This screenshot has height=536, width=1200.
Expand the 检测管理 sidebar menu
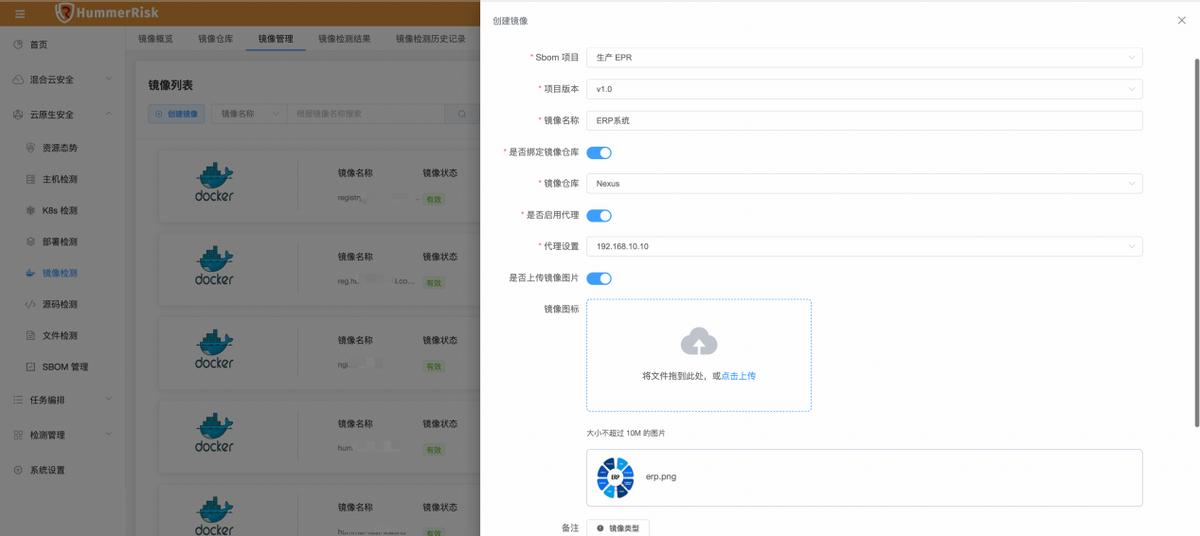[x=108, y=435]
